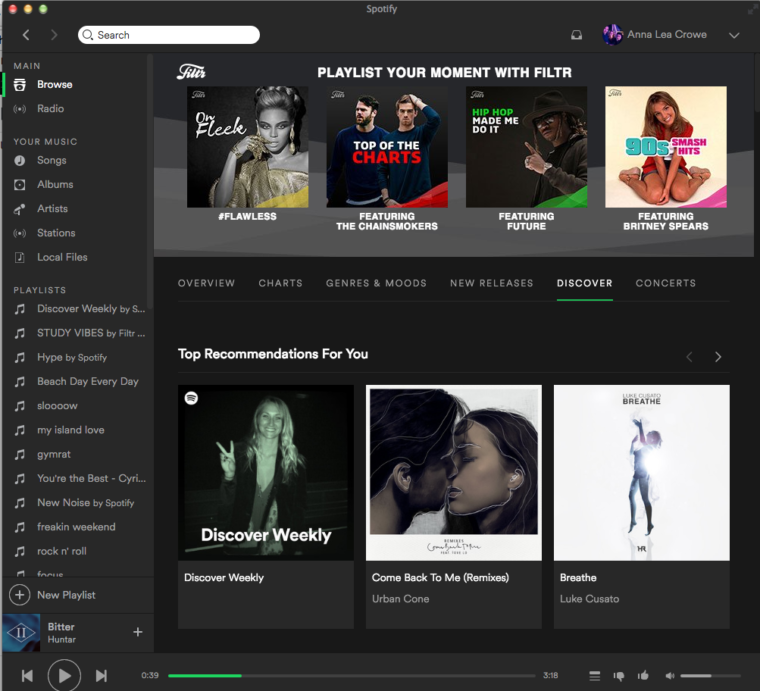
Task: Open New Noise by Spotify playlist
Action: click(x=86, y=503)
